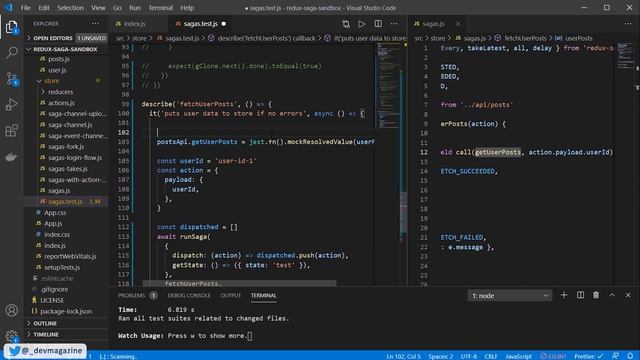Switch to the Problems panel tab

[137, 296]
